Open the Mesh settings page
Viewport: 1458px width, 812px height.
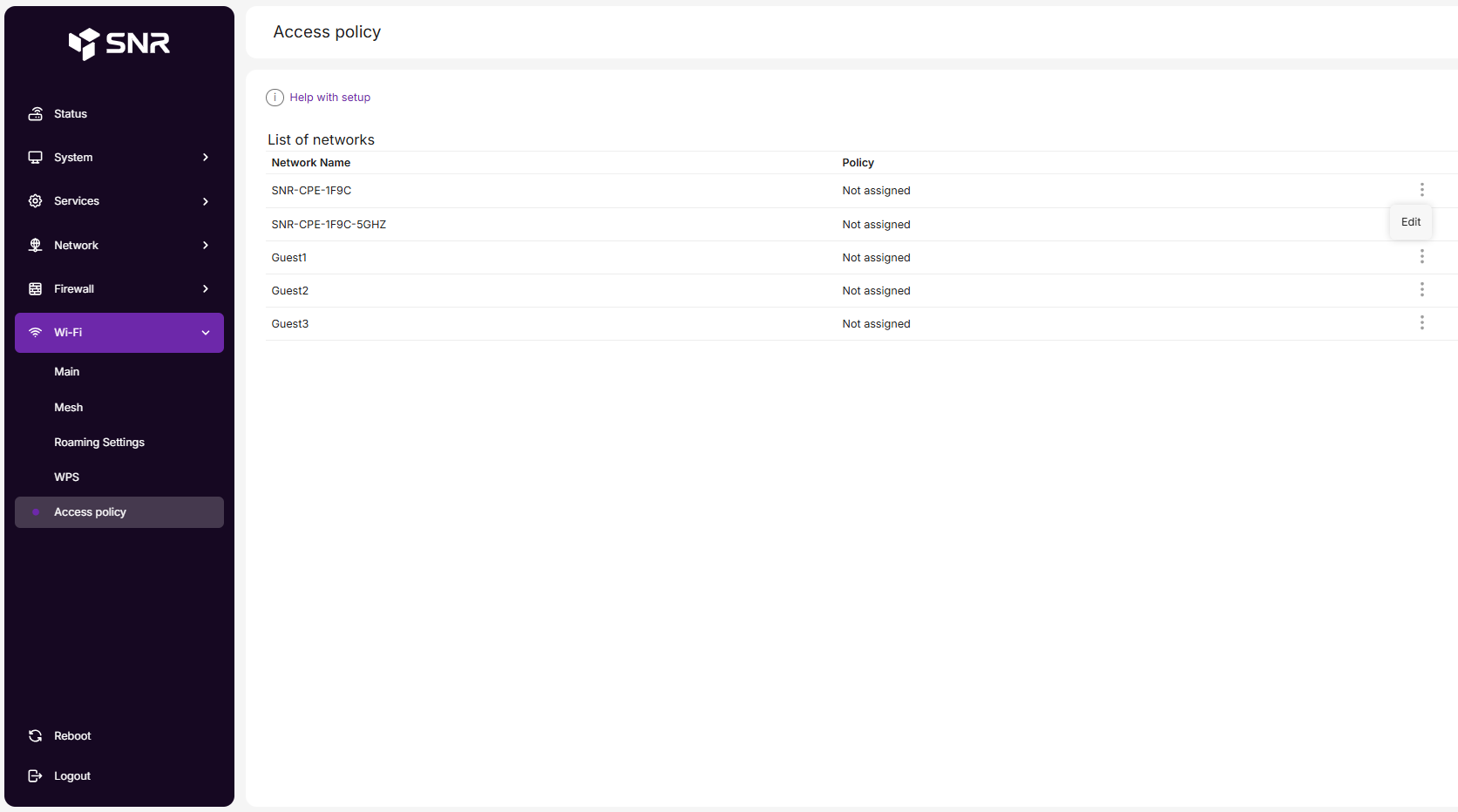pyautogui.click(x=69, y=408)
